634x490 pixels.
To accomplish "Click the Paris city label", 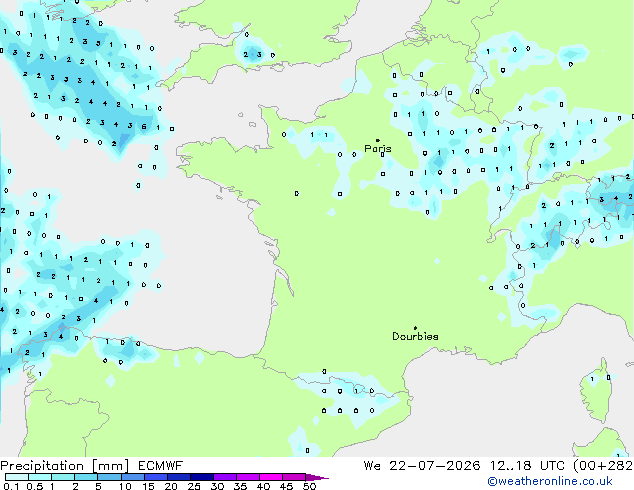I will 378,148.
